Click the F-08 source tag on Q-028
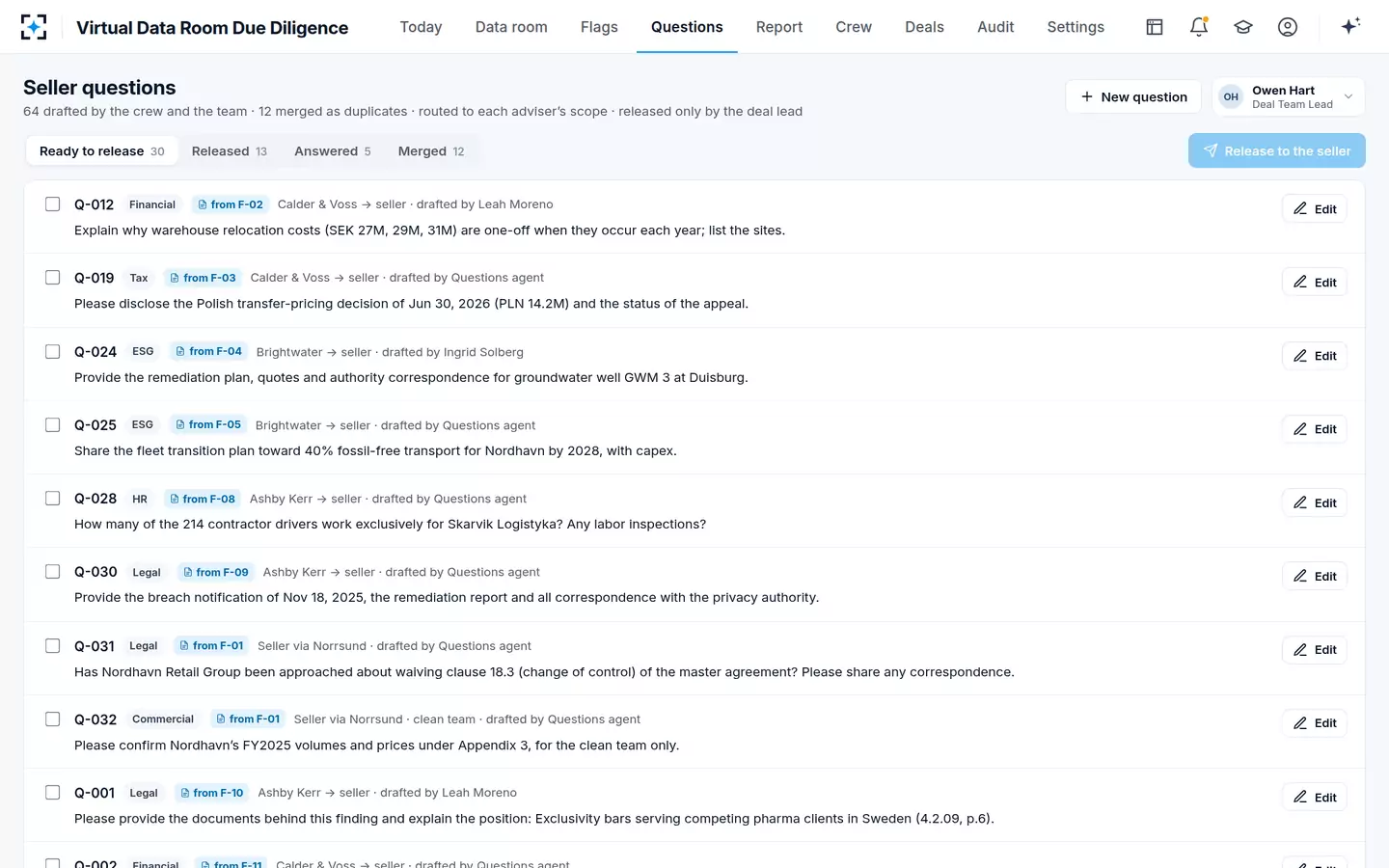The width and height of the screenshot is (1389, 868). 203,499
